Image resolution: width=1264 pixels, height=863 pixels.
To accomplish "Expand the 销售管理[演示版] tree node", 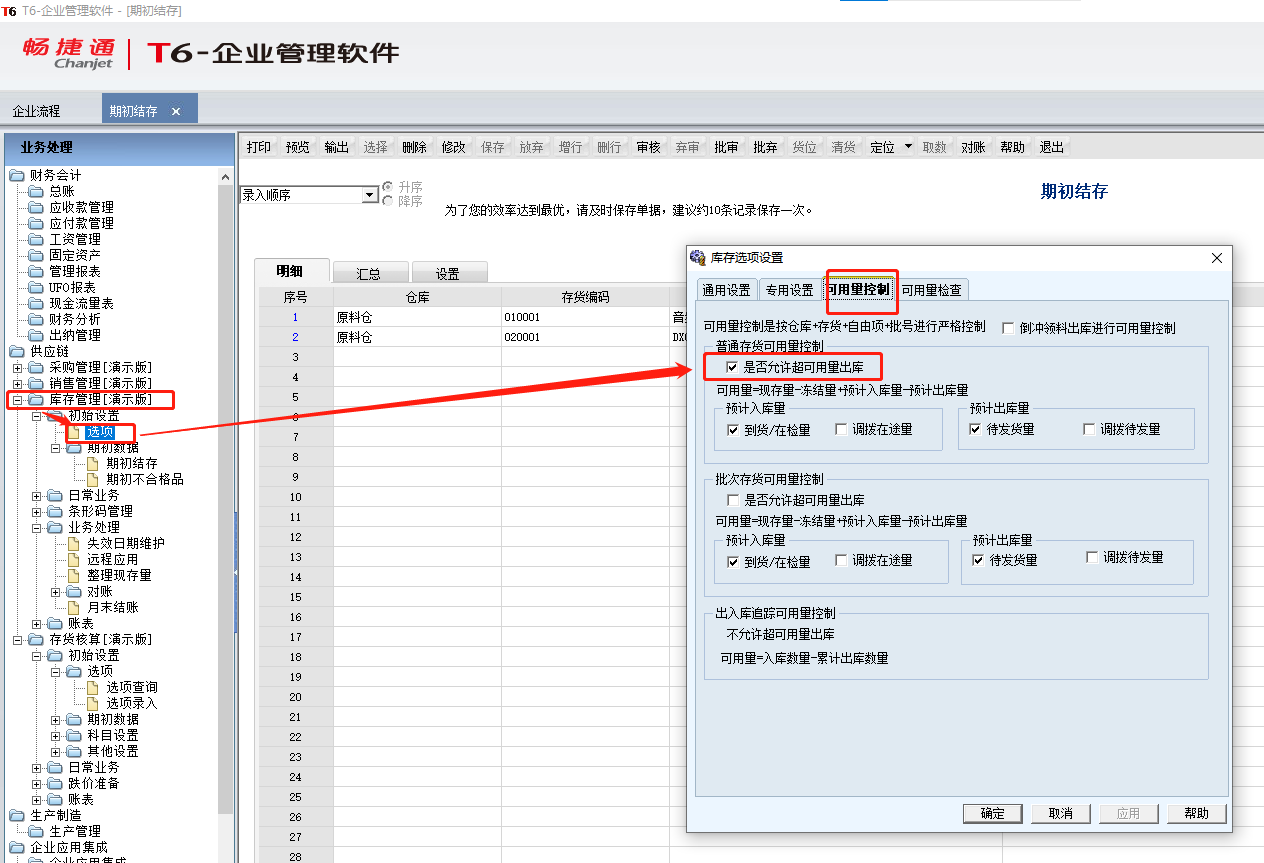I will (x=17, y=383).
